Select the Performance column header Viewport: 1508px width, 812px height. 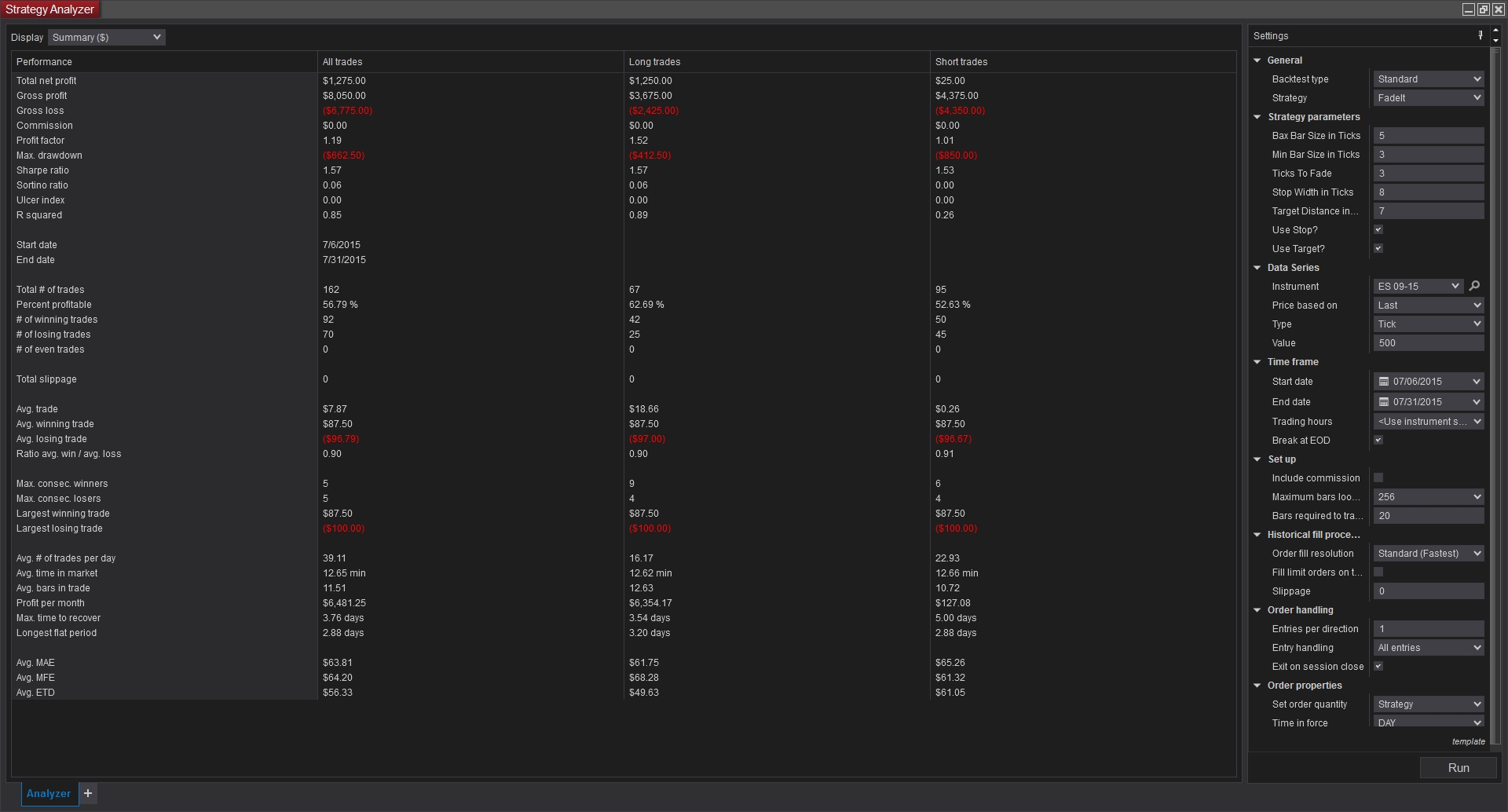tap(164, 62)
